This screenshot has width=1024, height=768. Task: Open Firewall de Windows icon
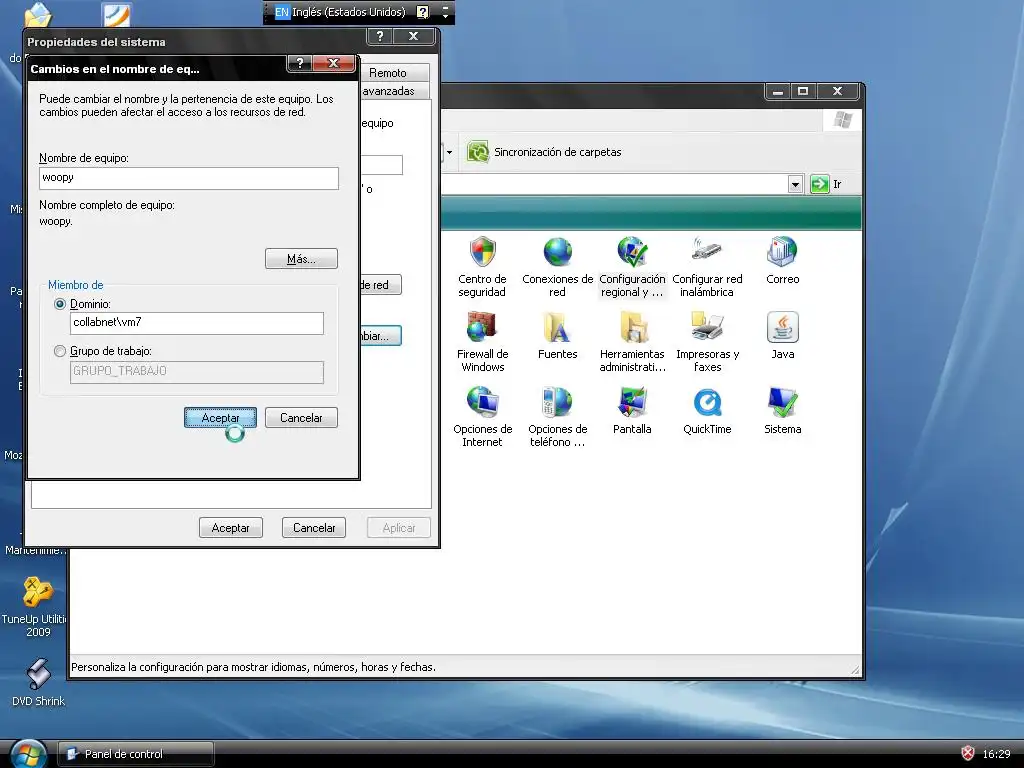click(x=482, y=327)
